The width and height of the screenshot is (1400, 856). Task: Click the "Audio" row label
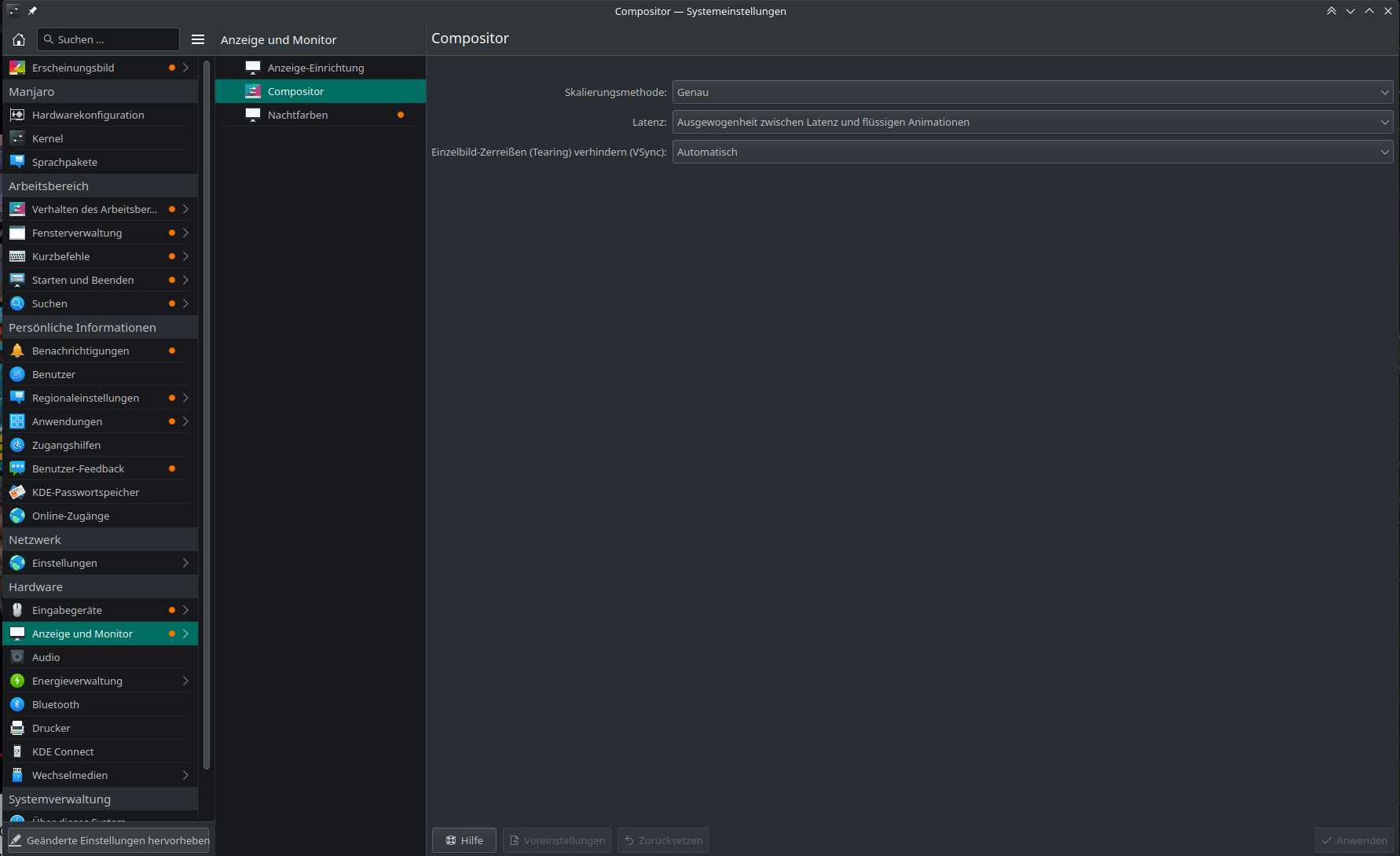[x=46, y=657]
